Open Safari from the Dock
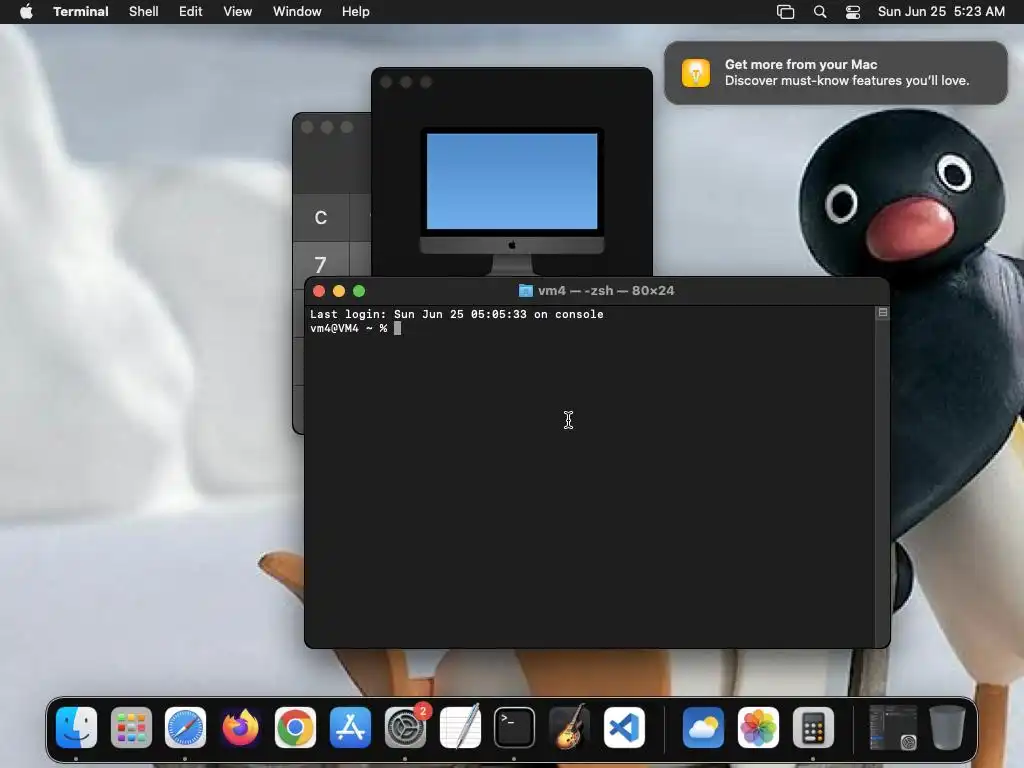 click(x=185, y=728)
